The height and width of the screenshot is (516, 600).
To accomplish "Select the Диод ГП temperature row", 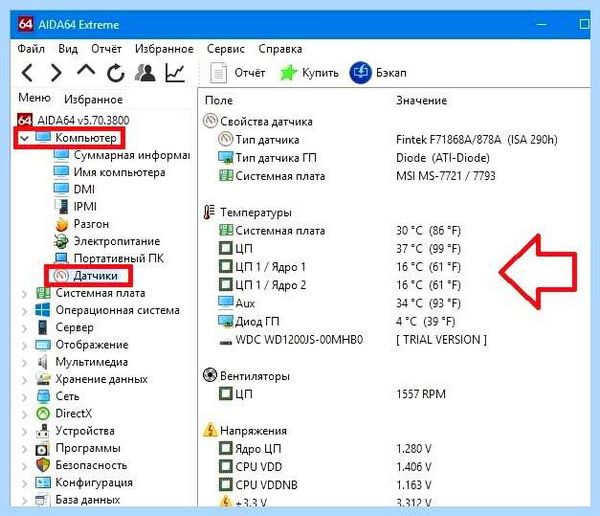I will point(394,322).
